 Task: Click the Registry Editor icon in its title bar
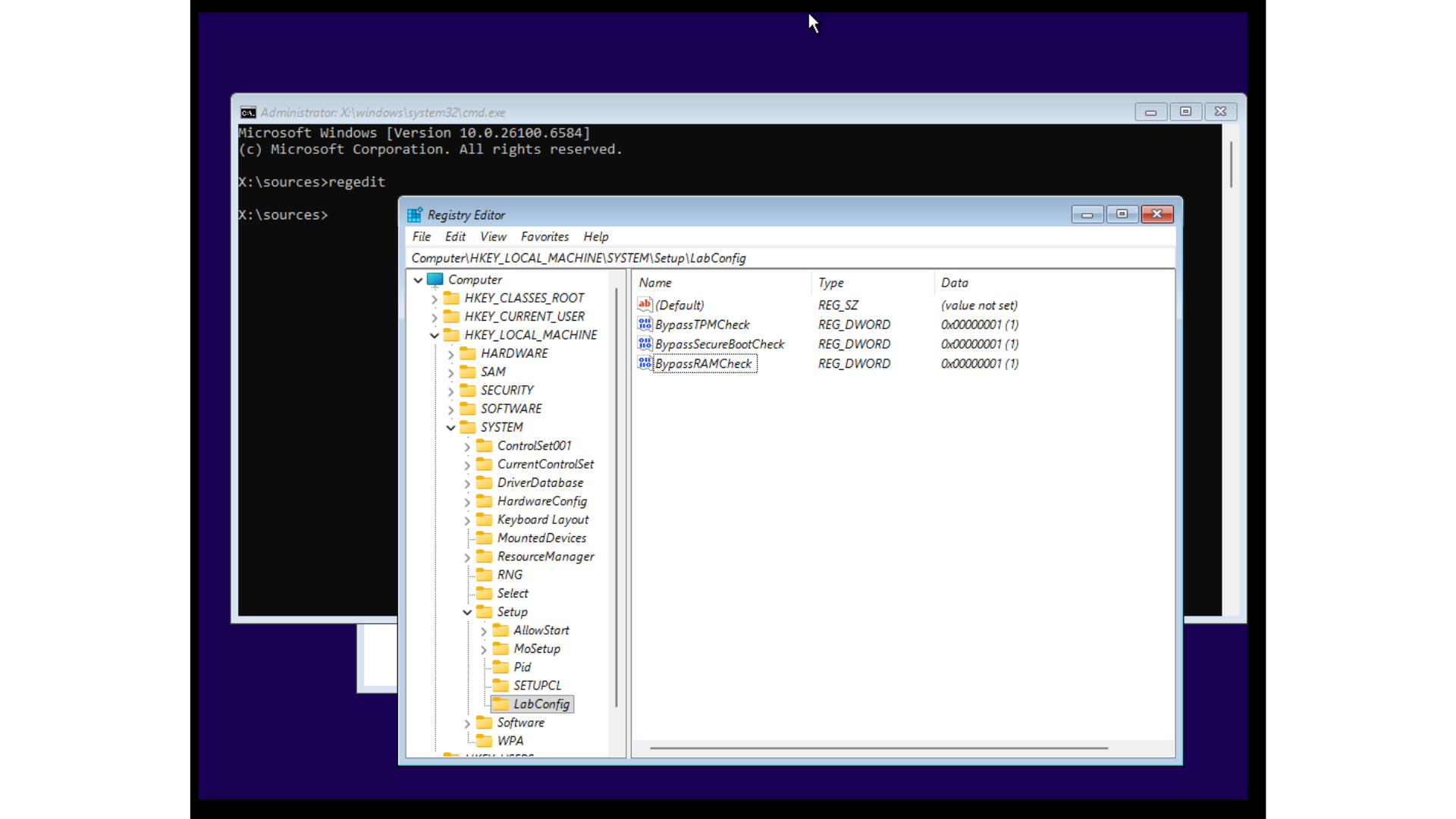click(416, 214)
